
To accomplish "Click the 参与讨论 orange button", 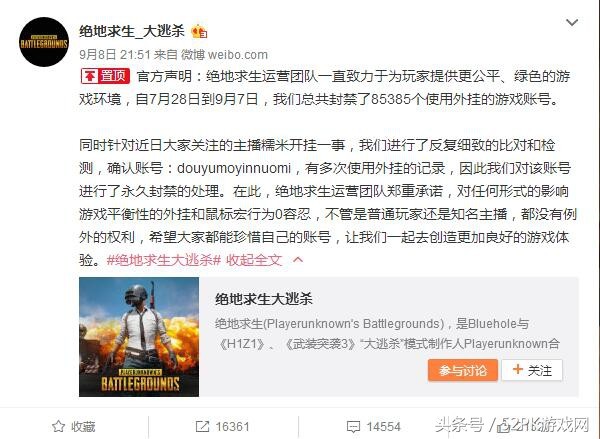I will point(463,370).
